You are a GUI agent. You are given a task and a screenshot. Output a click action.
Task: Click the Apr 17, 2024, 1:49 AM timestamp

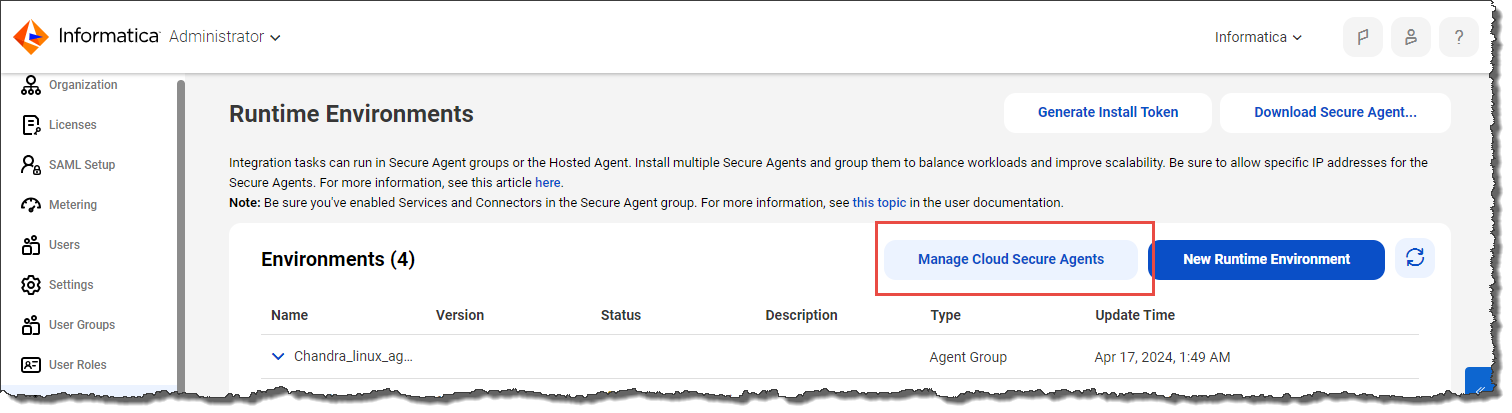[1162, 356]
